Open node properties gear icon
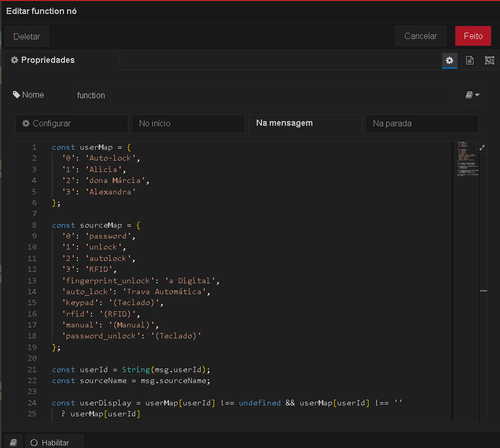The width and height of the screenshot is (500, 448). click(449, 60)
